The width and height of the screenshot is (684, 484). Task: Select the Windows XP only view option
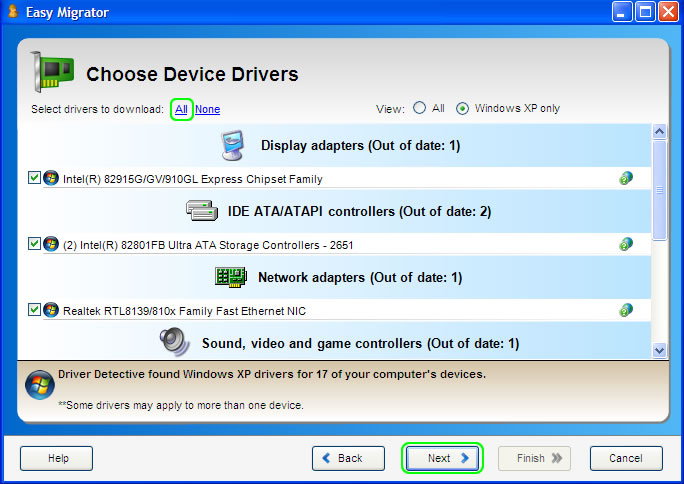[463, 108]
